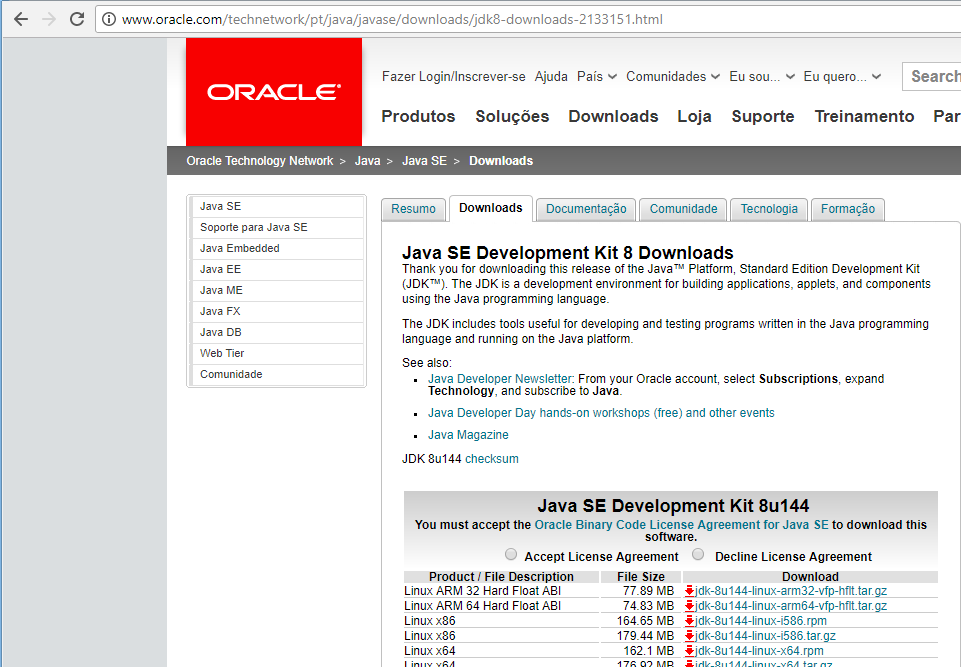Switch to the Documentação tab
The height and width of the screenshot is (667, 961).
coord(586,209)
